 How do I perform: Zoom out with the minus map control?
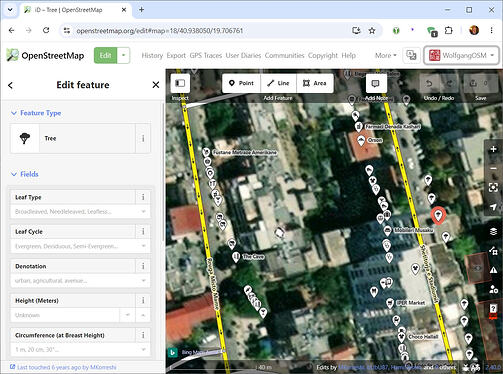coord(493,168)
